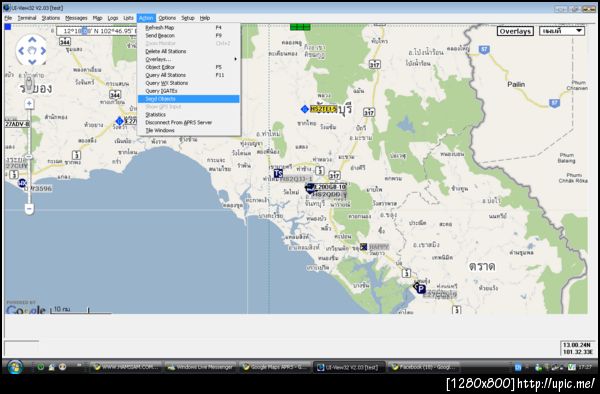Switch to Google Maps APRS taskbar button

[x=274, y=367]
